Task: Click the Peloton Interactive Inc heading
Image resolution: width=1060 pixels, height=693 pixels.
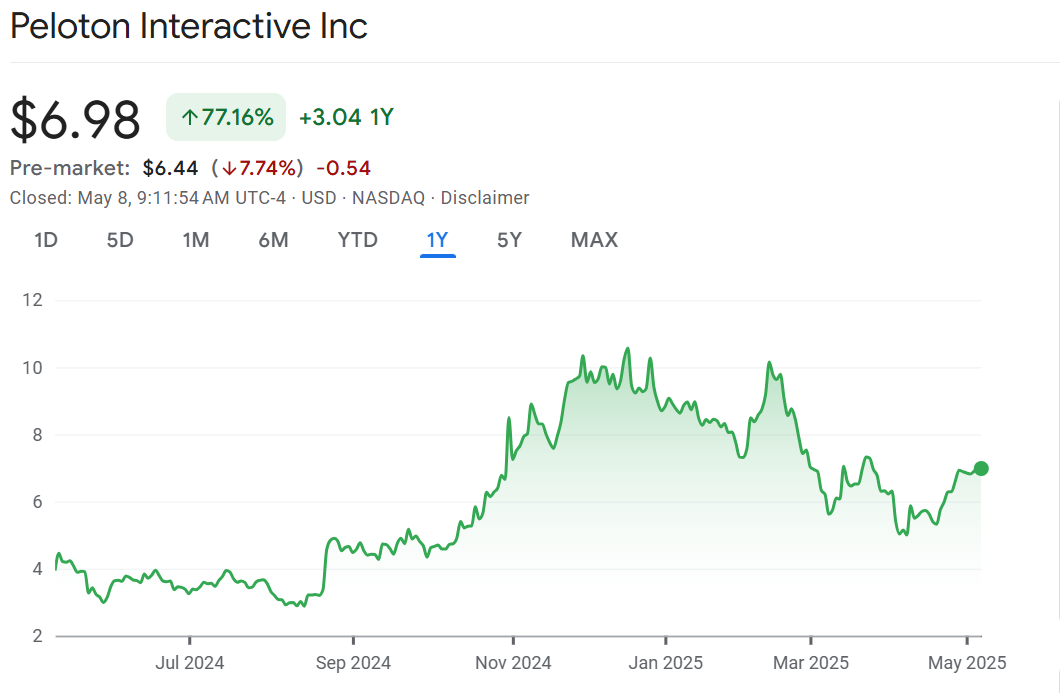Action: point(189,26)
